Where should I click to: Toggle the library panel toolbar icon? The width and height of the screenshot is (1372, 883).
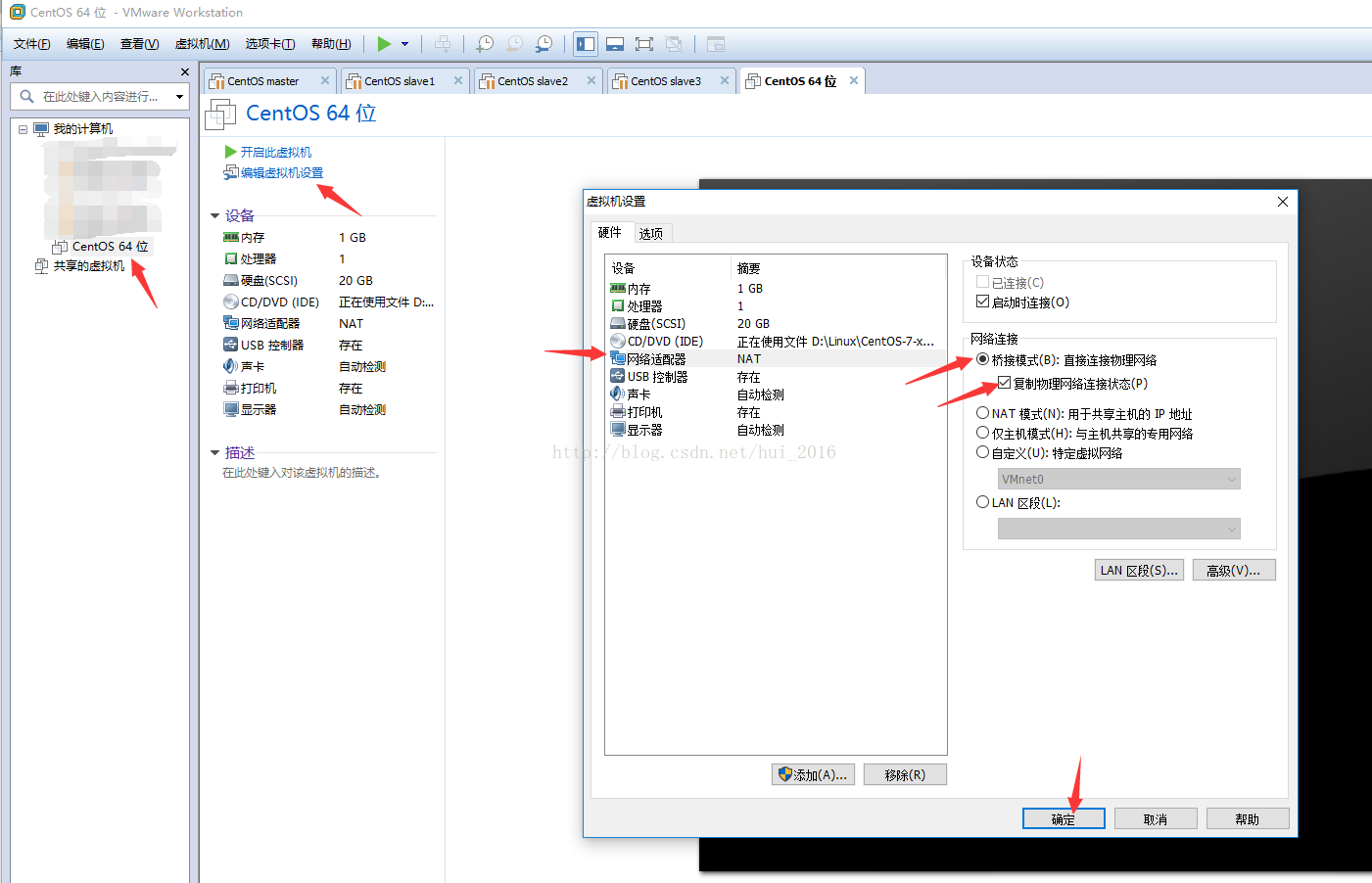coord(586,44)
